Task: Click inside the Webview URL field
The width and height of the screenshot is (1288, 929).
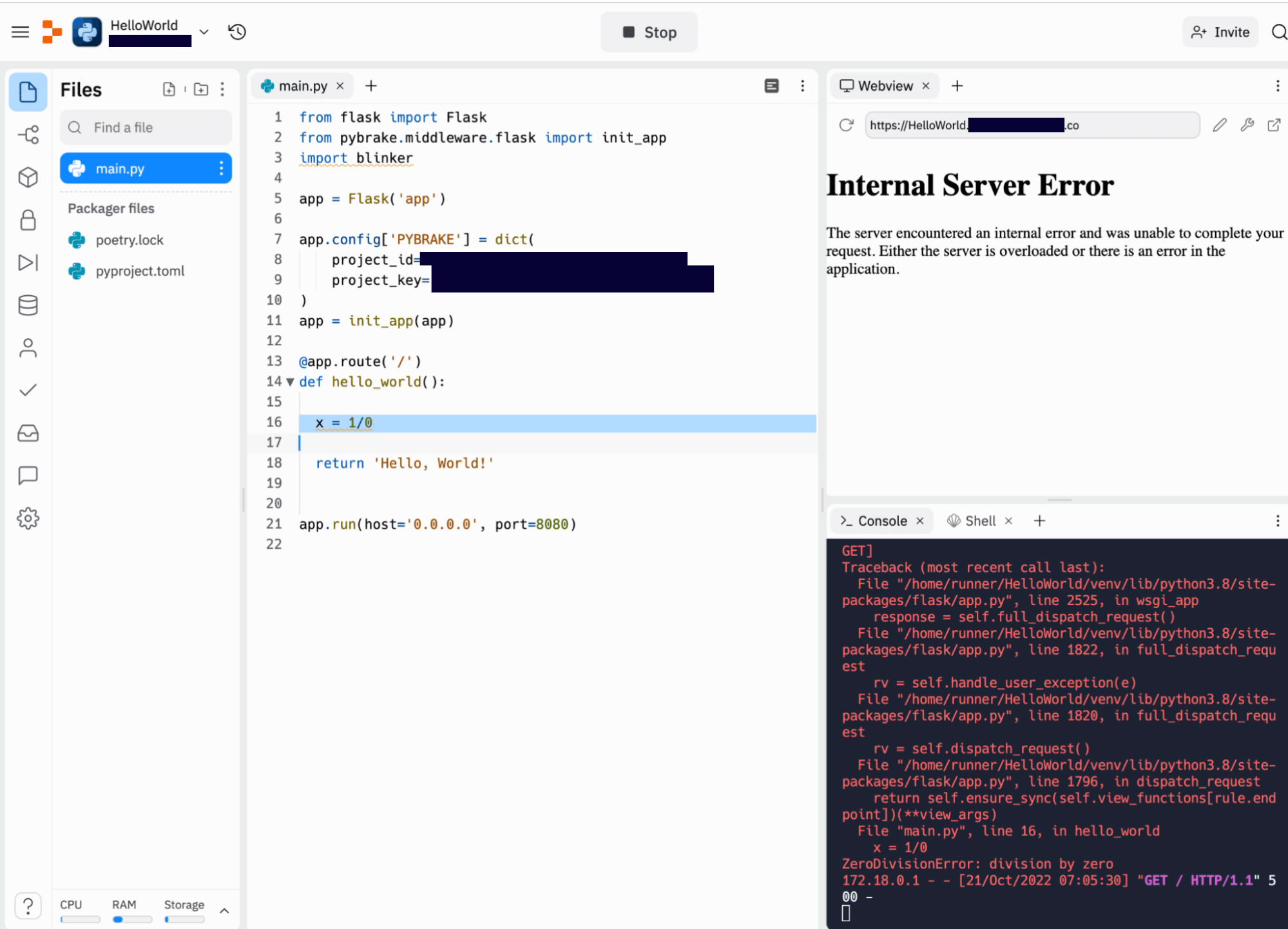Action: [x=1031, y=125]
